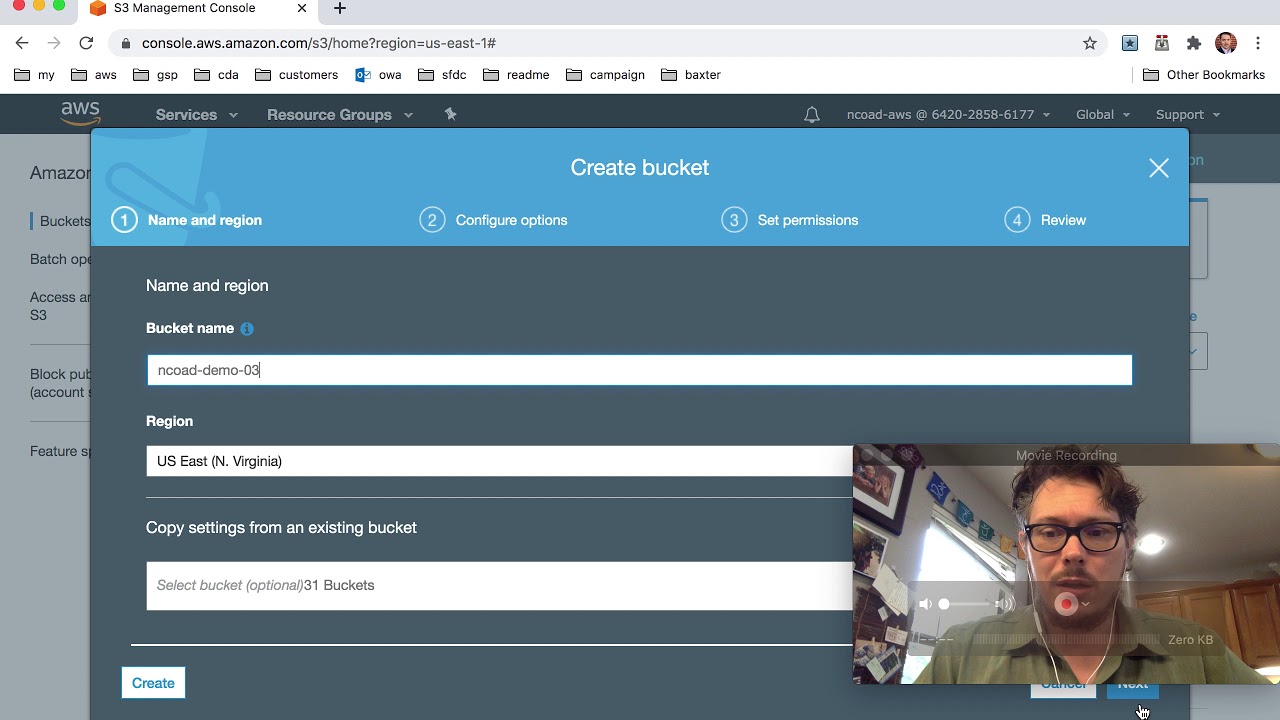
Task: Open a new browser tab
Action: (x=340, y=8)
